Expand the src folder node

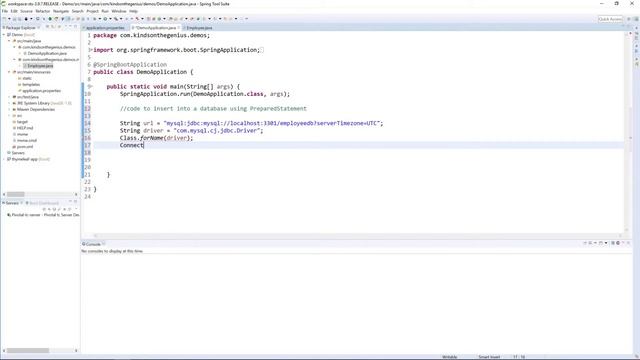(x=9, y=116)
